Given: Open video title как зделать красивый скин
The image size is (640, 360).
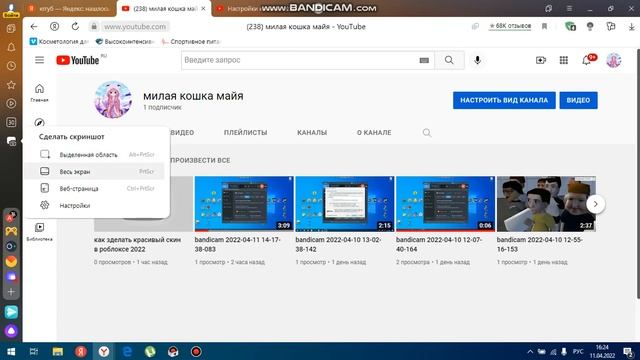Looking at the screenshot, I should tap(137, 244).
